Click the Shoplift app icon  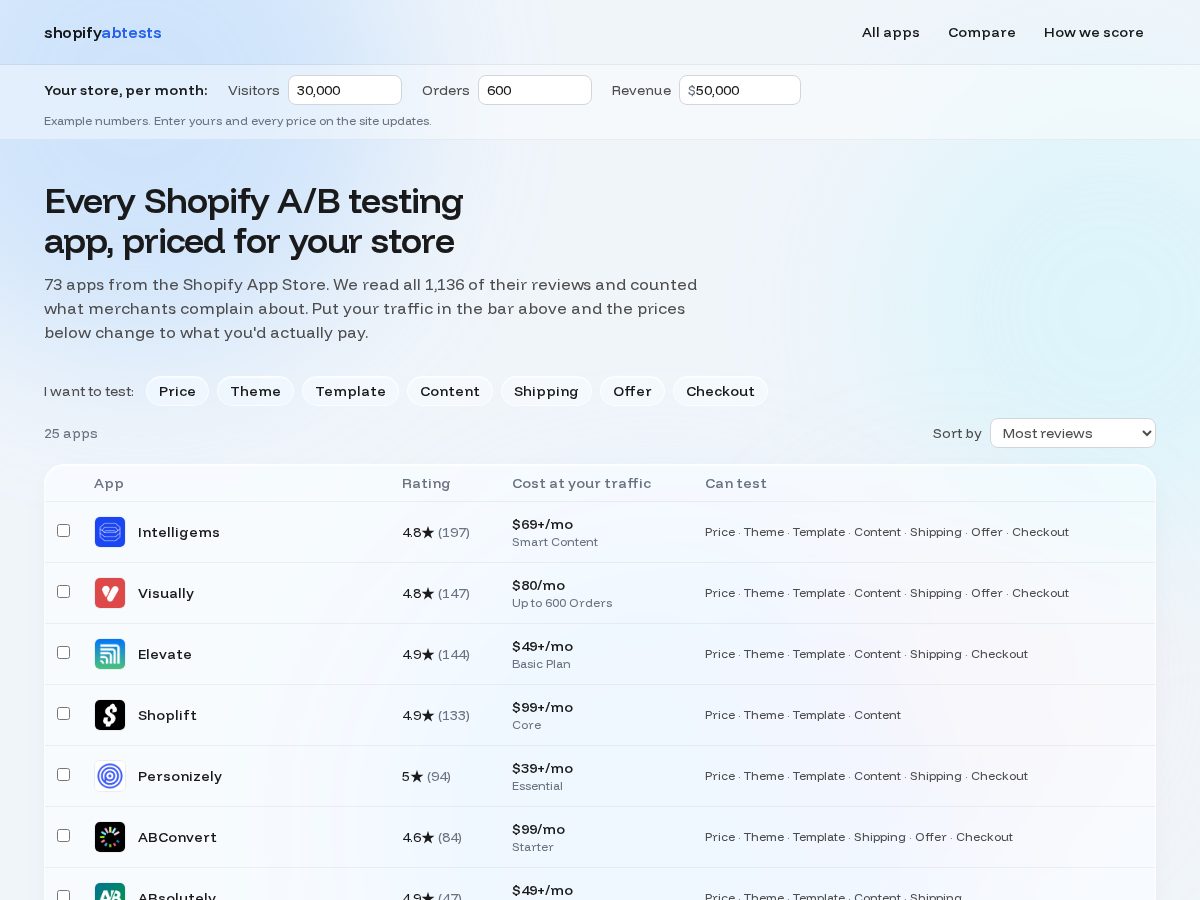pos(110,715)
